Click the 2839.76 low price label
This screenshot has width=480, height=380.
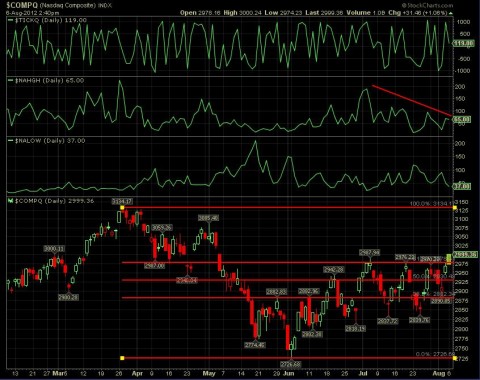[x=420, y=320]
